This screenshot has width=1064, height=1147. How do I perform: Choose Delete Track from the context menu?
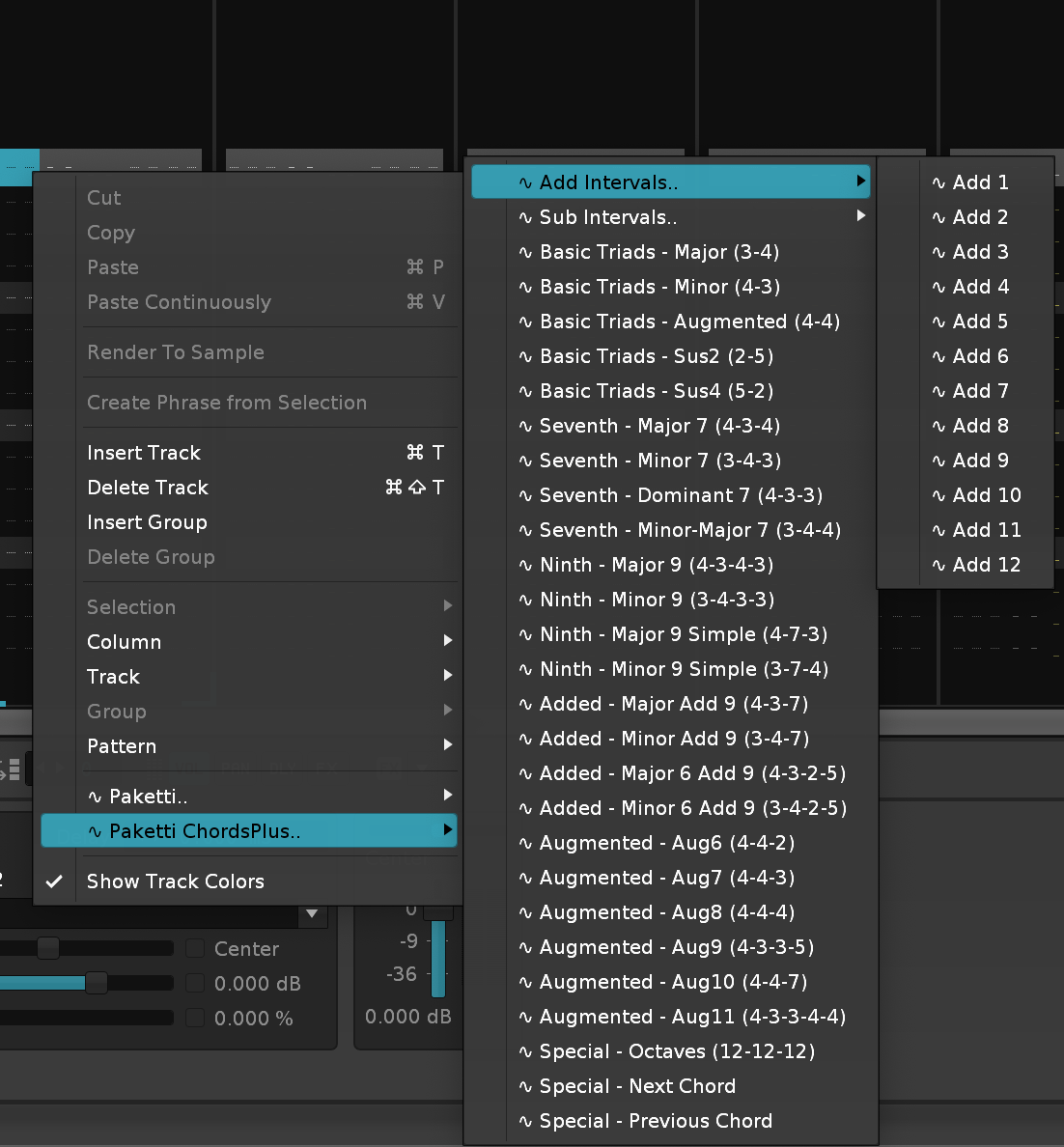click(x=148, y=488)
